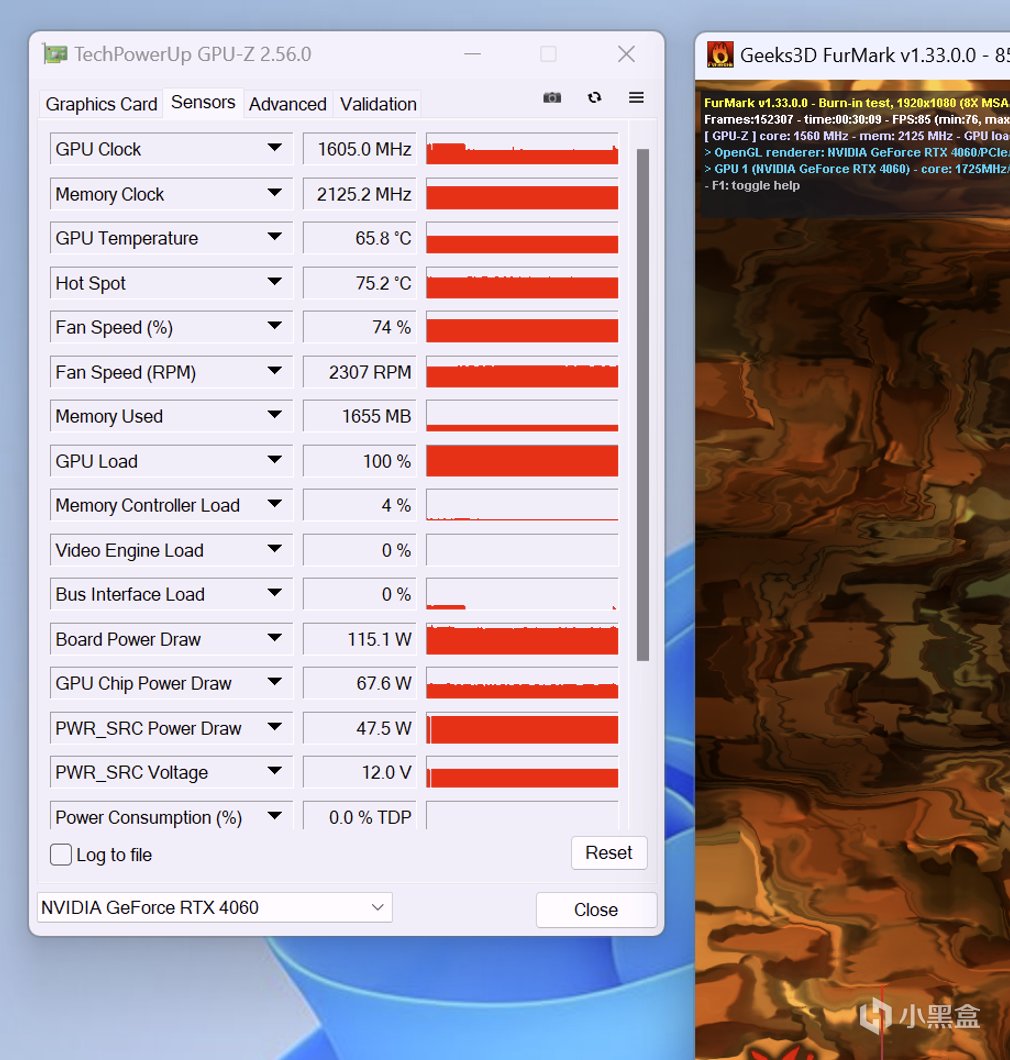The height and width of the screenshot is (1060, 1010).
Task: Expand the Hot Spot dropdown arrow
Action: (x=274, y=282)
